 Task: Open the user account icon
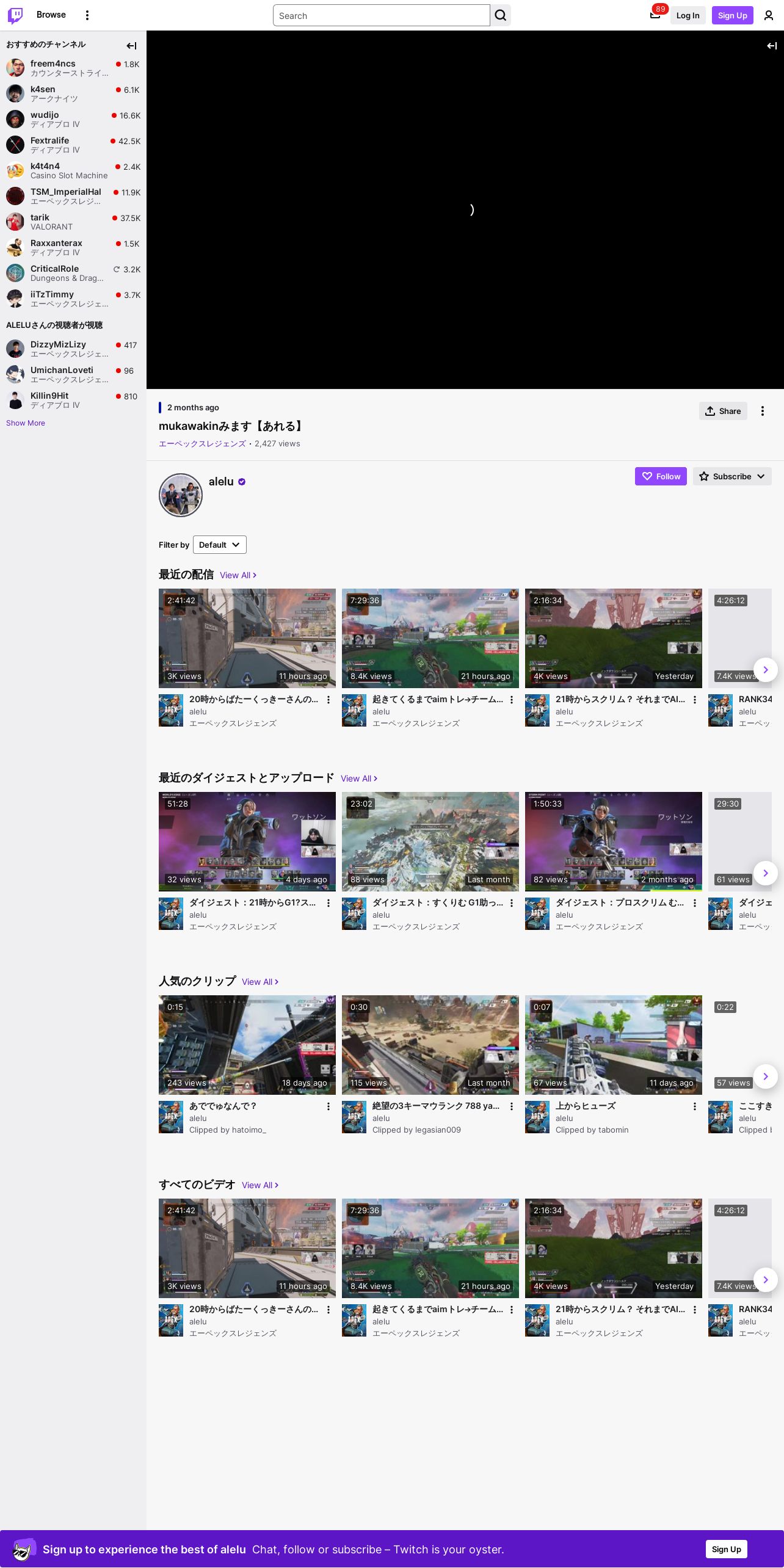point(769,15)
